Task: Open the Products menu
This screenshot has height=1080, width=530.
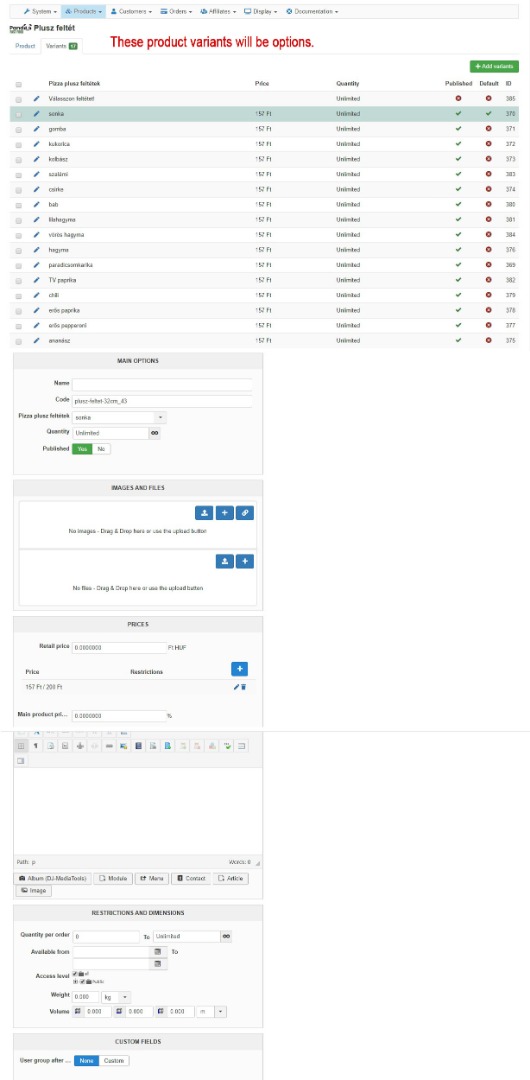Action: click(83, 12)
